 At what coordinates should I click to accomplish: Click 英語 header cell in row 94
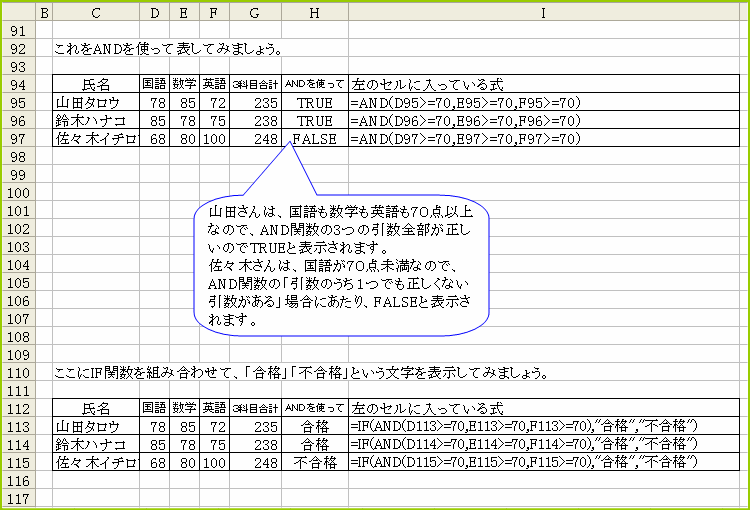pyautogui.click(x=214, y=85)
